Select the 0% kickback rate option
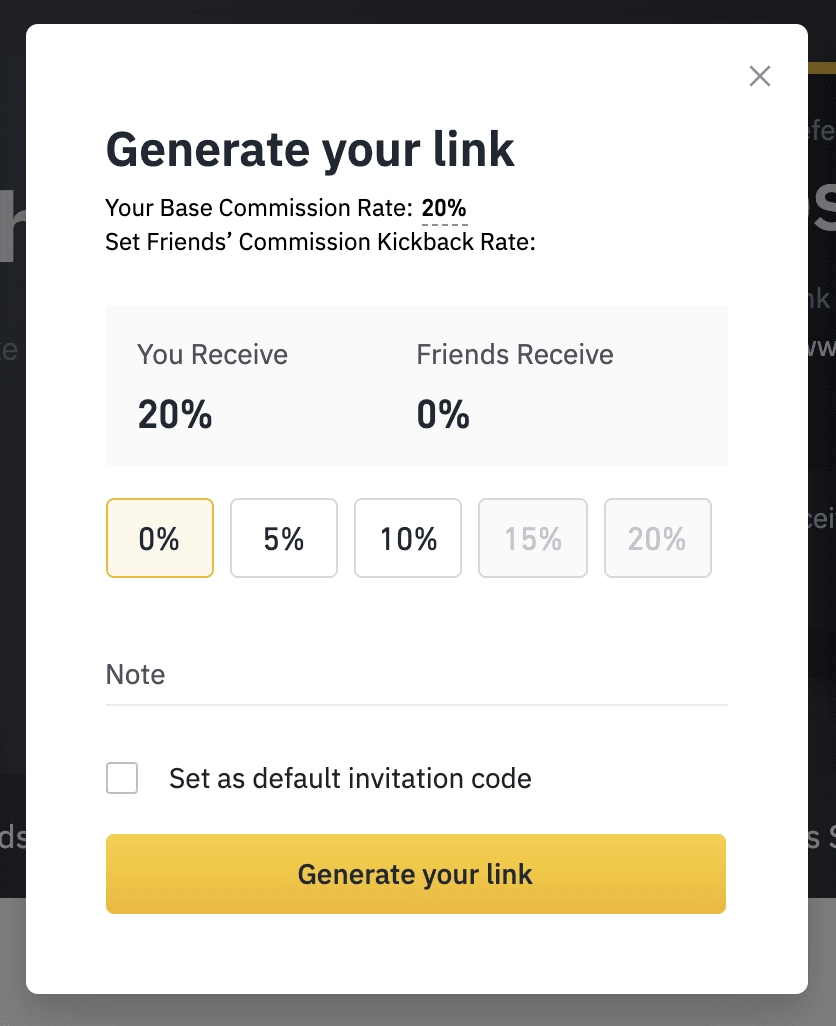 (x=160, y=539)
